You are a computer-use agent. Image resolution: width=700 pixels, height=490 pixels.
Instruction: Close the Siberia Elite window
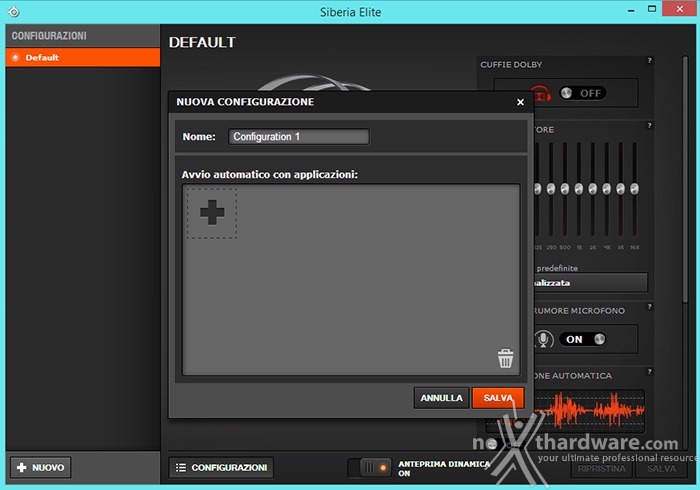(679, 9)
